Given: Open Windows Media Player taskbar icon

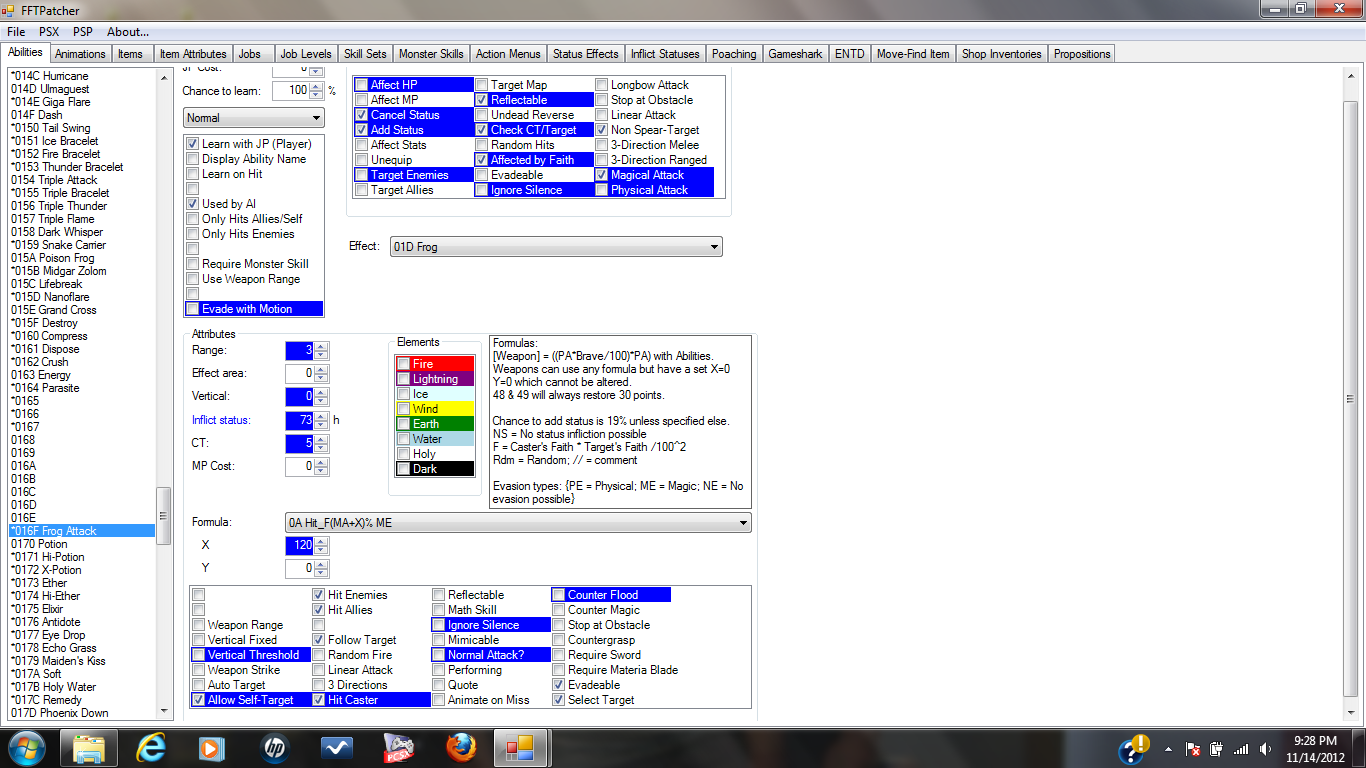Looking at the screenshot, I should pyautogui.click(x=212, y=748).
